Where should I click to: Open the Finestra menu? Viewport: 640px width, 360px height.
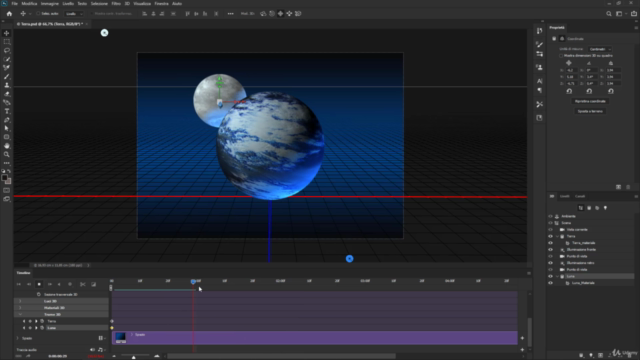161,3
